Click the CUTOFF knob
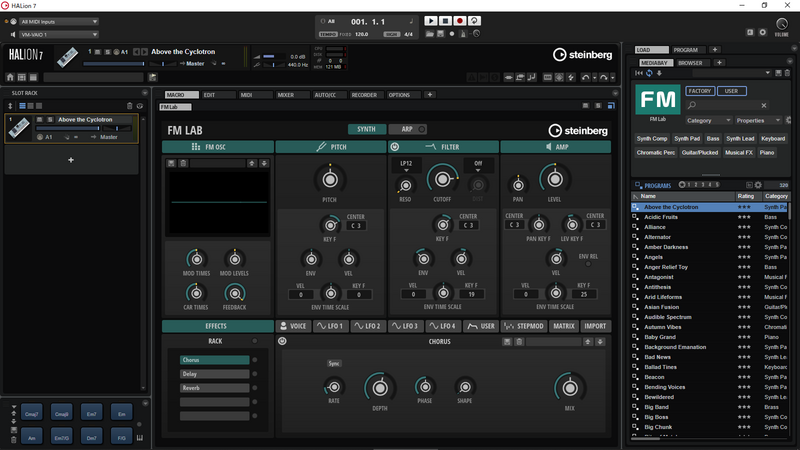The height and width of the screenshot is (450, 800). [442, 179]
